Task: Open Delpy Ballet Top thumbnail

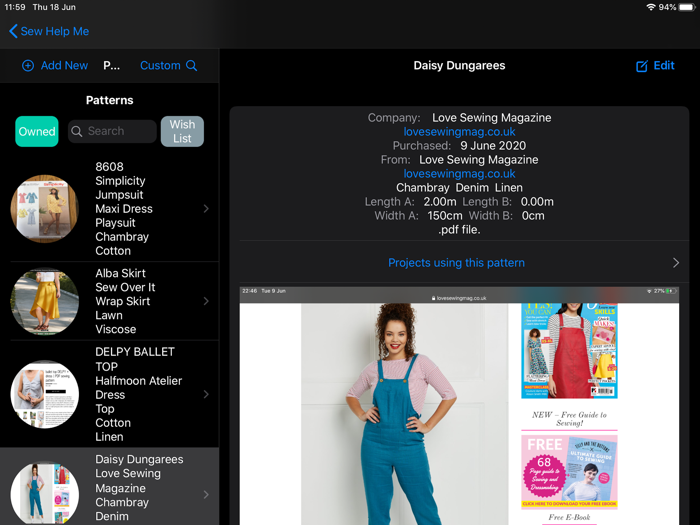Action: [45, 394]
